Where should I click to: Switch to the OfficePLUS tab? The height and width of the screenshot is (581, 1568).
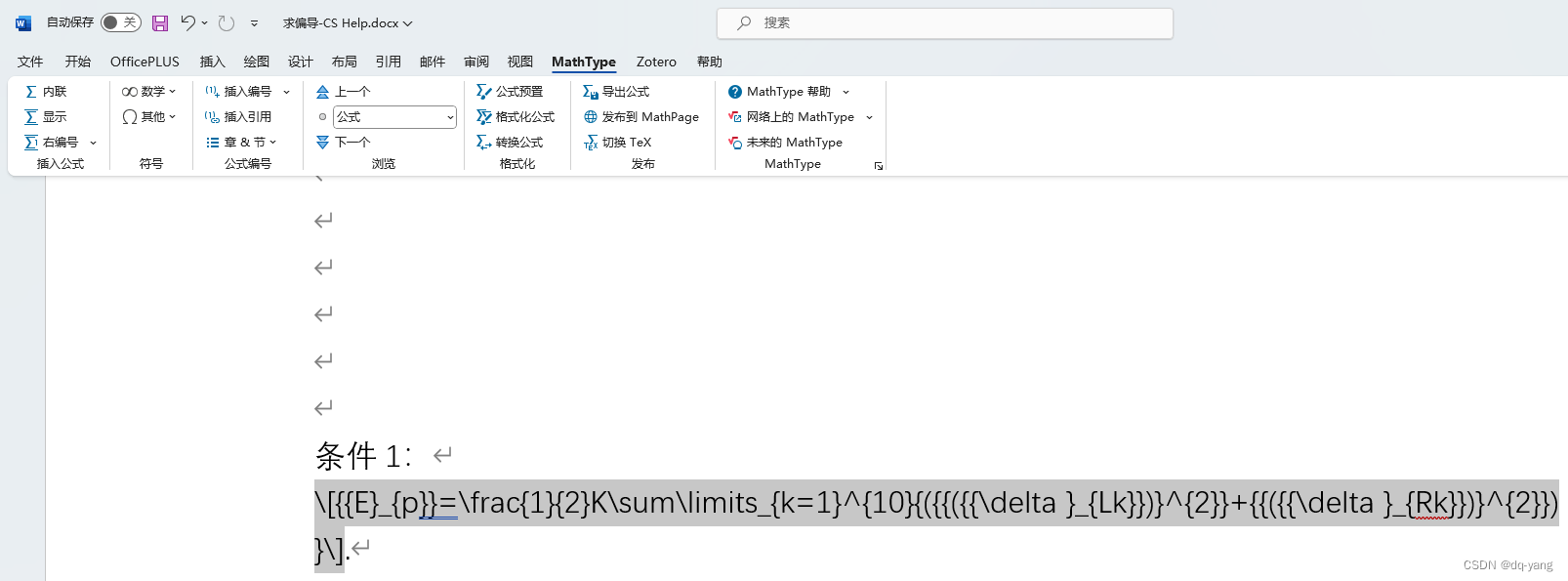coord(144,62)
